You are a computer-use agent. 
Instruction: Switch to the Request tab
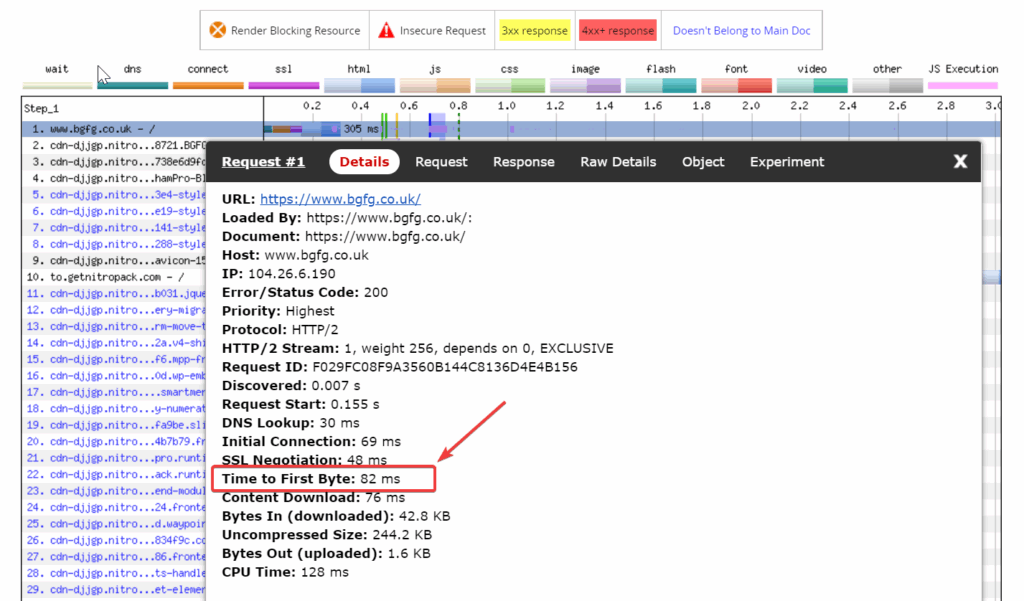(441, 162)
